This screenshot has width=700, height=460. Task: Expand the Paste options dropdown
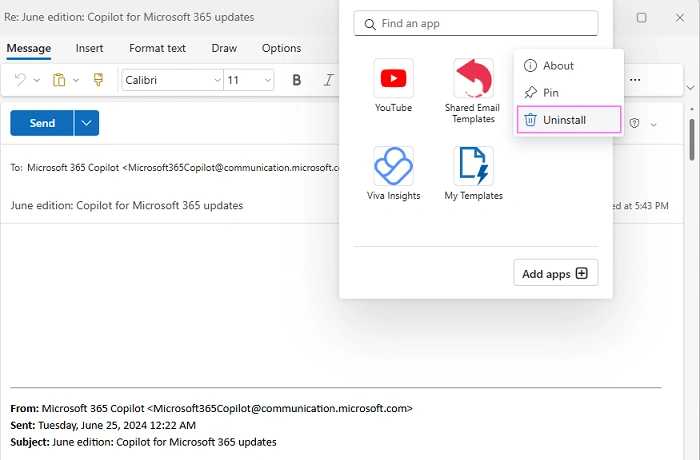76,80
